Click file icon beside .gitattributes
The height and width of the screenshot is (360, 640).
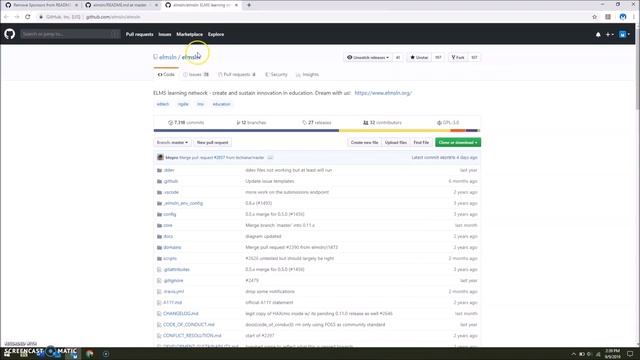(x=159, y=269)
